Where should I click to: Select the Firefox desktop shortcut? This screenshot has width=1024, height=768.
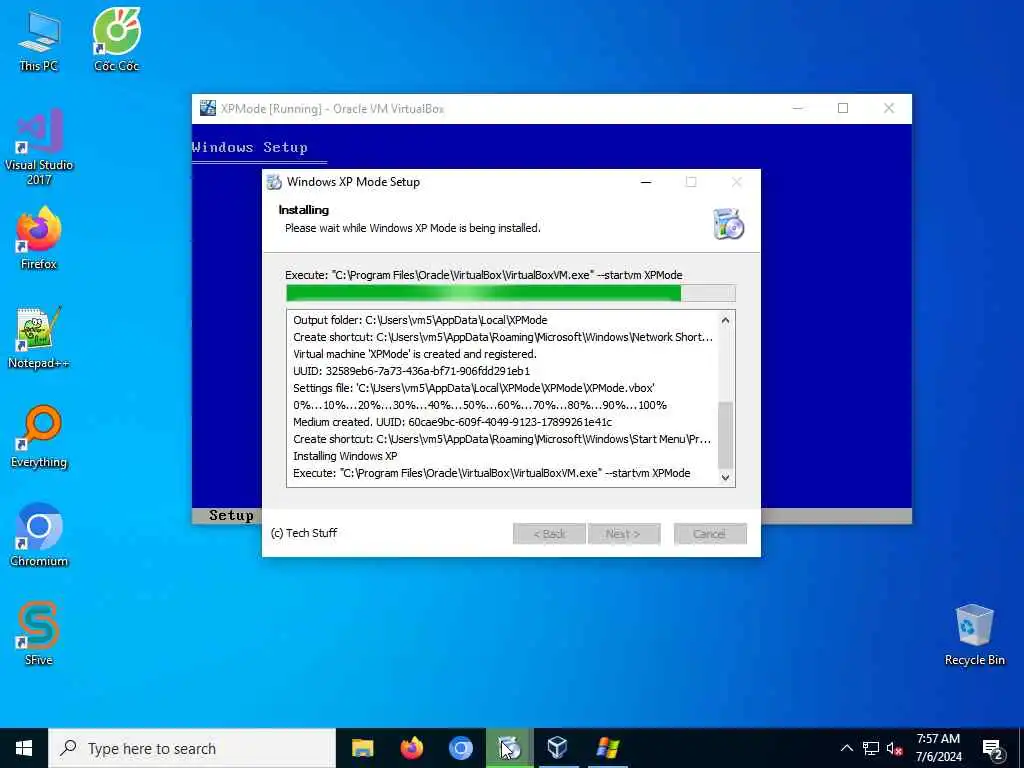click(x=39, y=238)
